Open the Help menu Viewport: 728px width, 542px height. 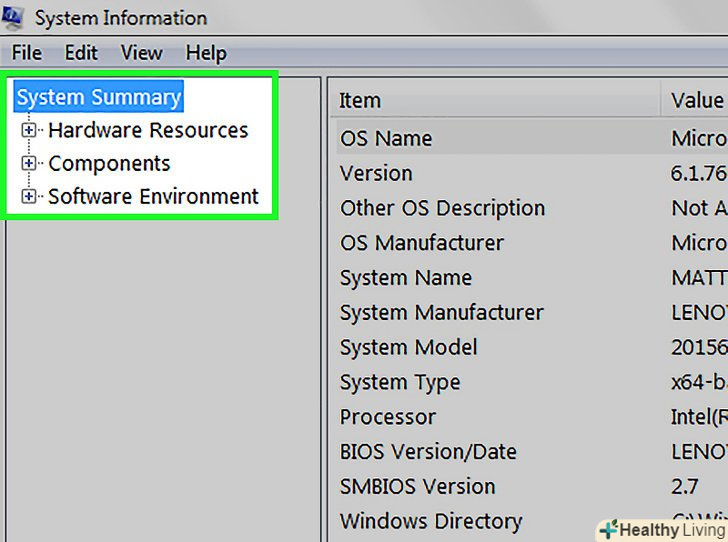click(206, 53)
